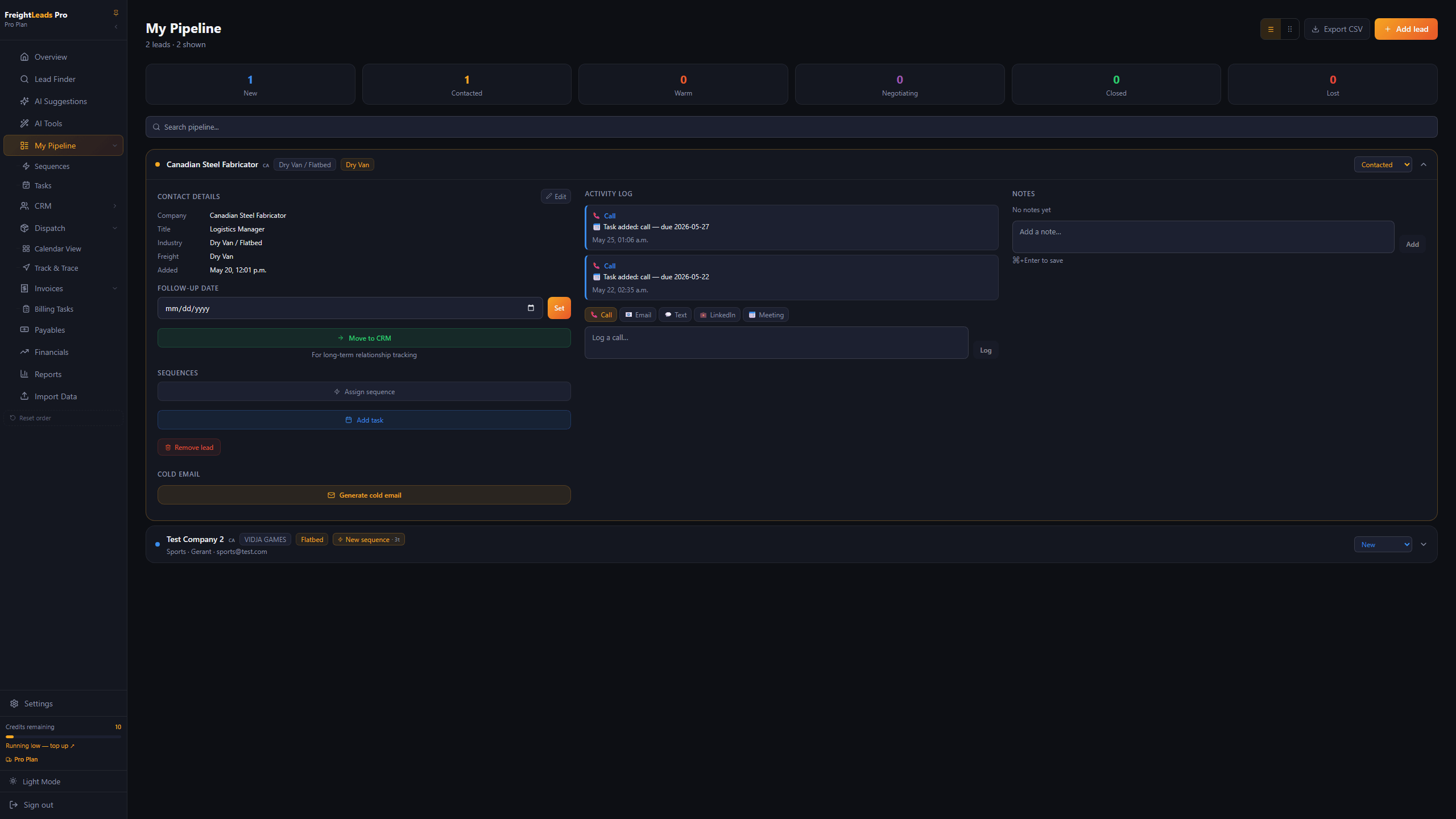This screenshot has width=1456, height=819.
Task: Move lead to CRM
Action: click(x=364, y=338)
